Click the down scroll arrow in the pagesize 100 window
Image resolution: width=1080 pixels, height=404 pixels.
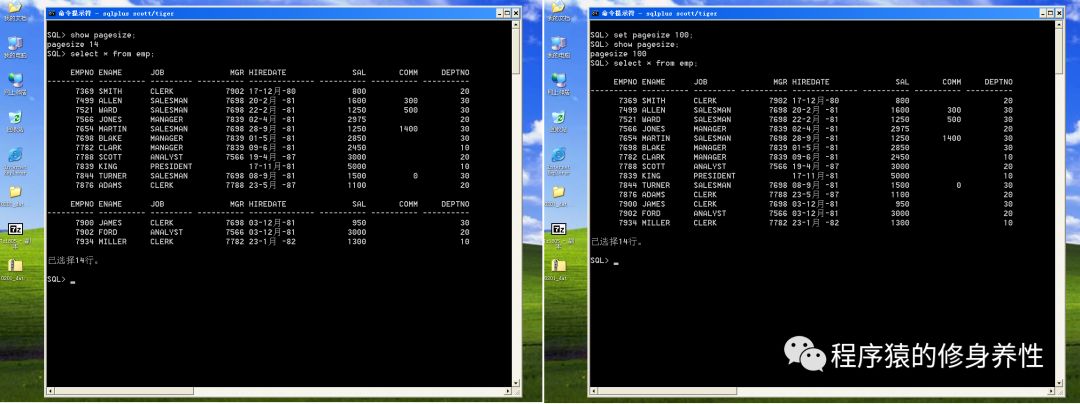click(x=1059, y=383)
